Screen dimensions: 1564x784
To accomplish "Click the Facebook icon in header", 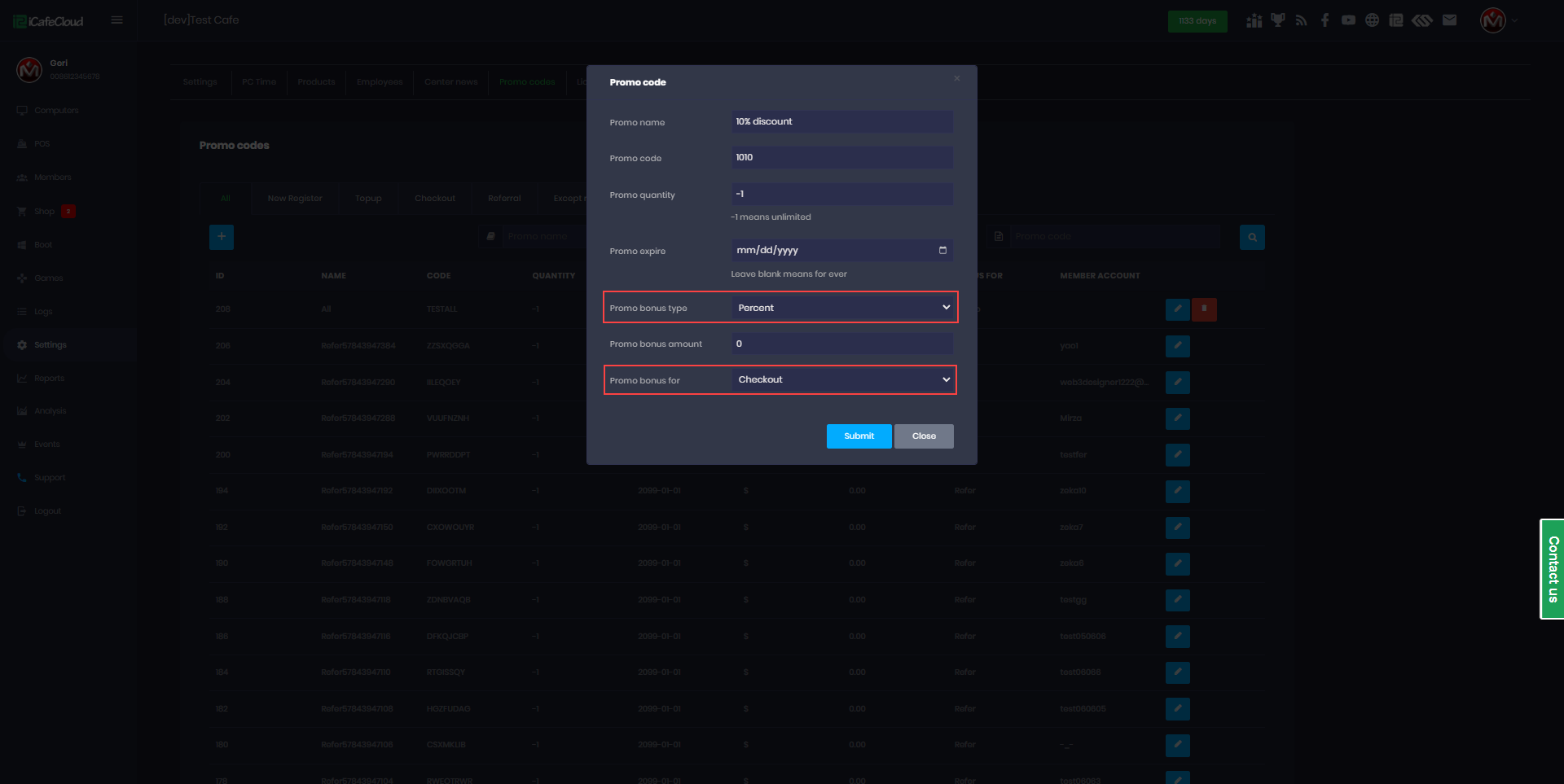I will click(x=1325, y=20).
